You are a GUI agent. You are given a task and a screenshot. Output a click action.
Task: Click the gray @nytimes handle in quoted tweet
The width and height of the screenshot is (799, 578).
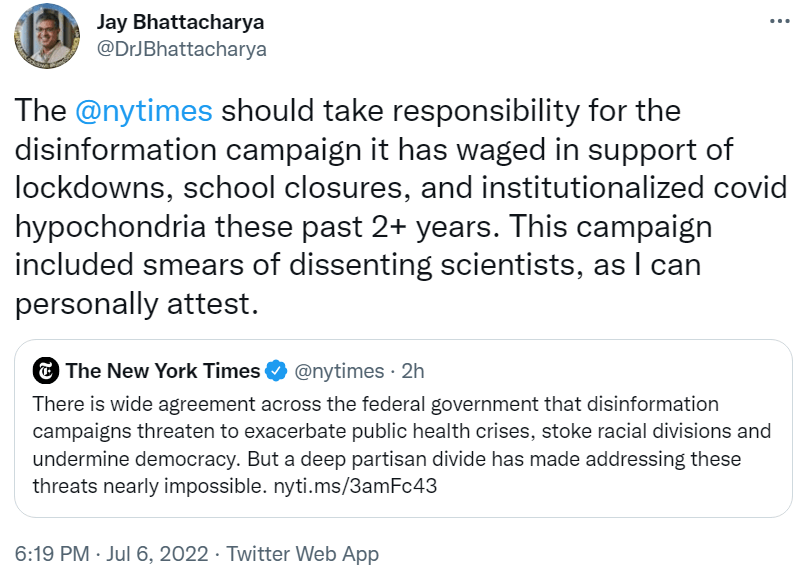point(339,371)
